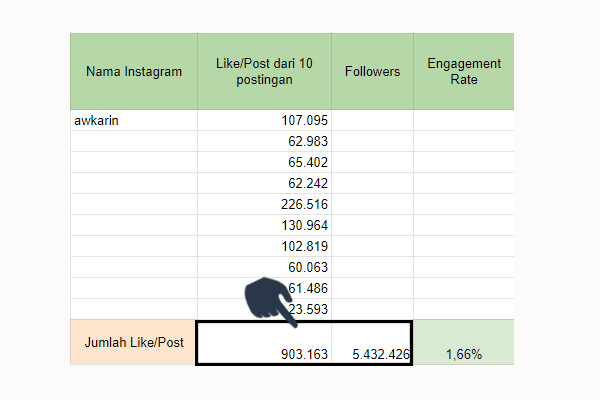Click the cell containing 65.402
The width and height of the screenshot is (600, 400).
[264, 162]
